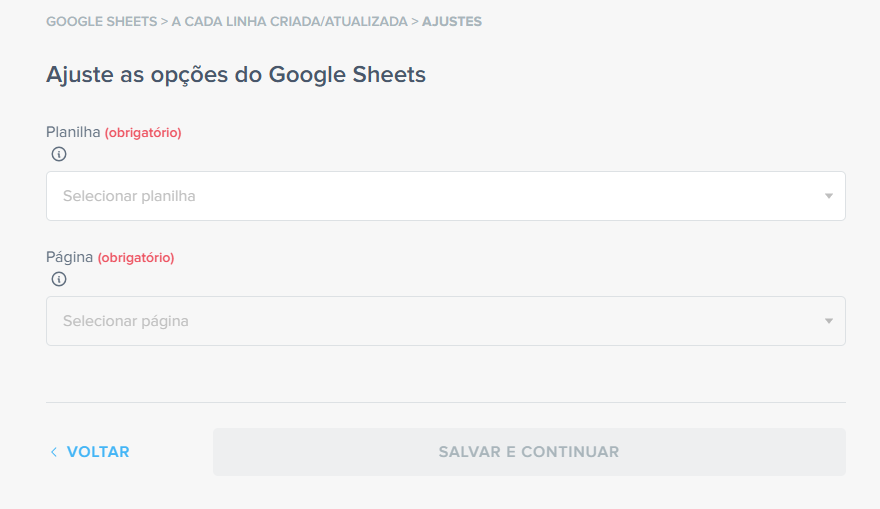Image resolution: width=880 pixels, height=509 pixels.
Task: Expand the Planilha dropdown arrow
Action: tap(828, 196)
